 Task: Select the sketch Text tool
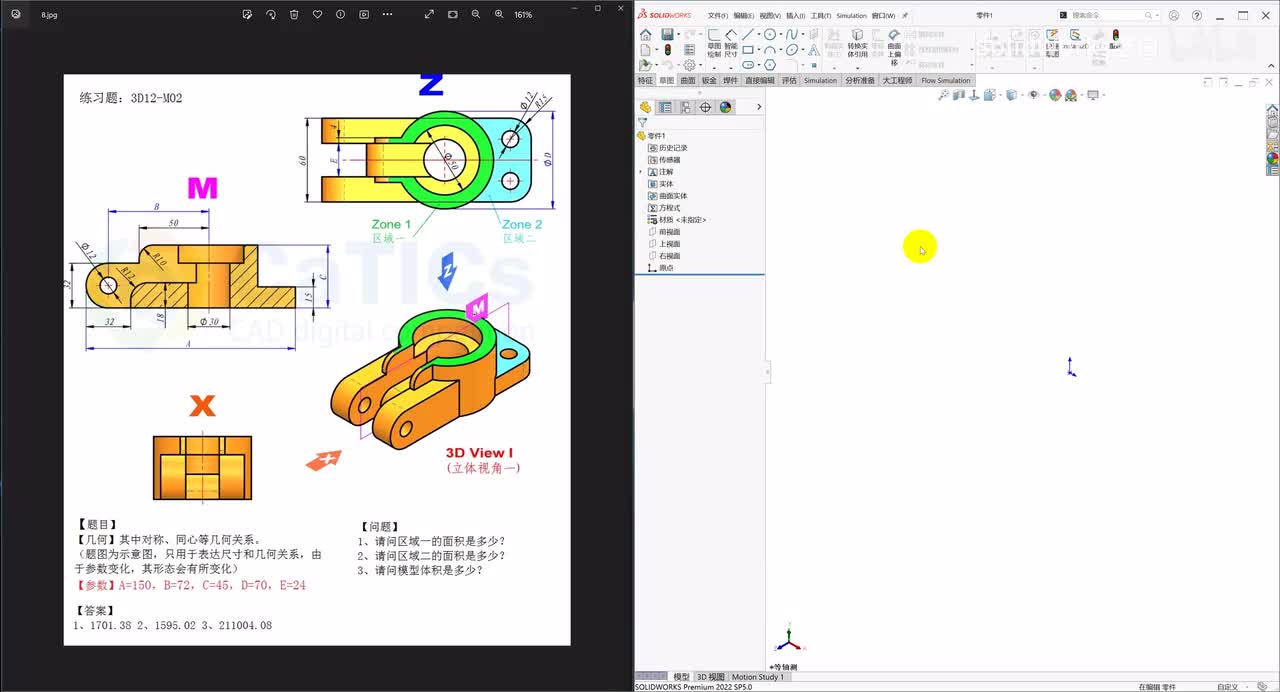click(813, 49)
